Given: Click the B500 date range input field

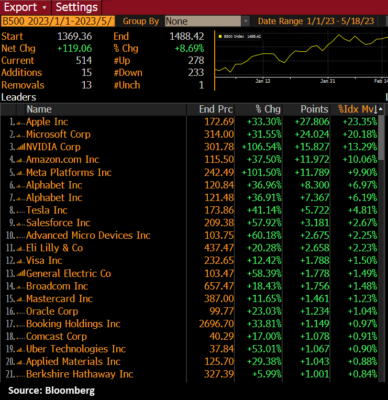Looking at the screenshot, I should [x=58, y=21].
